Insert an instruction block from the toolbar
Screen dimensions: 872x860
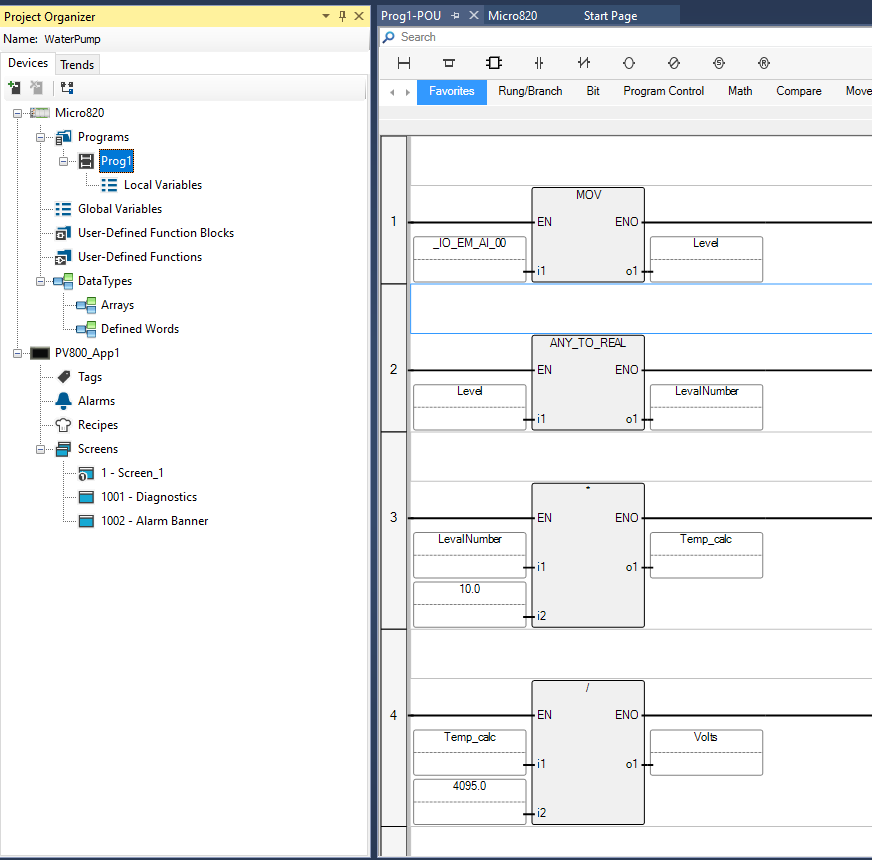click(494, 63)
